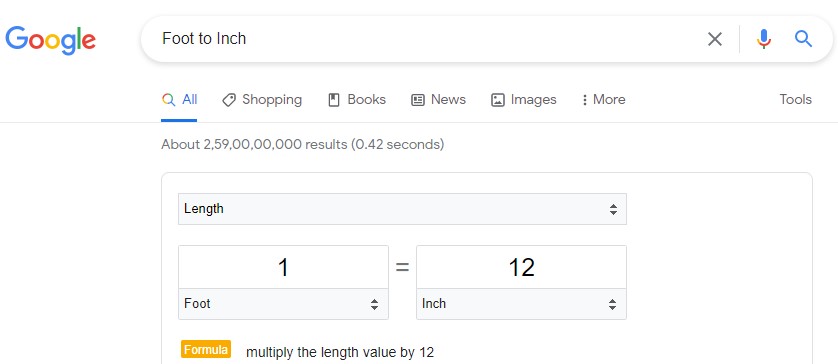
Task: Click the input field showing 1
Action: click(x=283, y=267)
